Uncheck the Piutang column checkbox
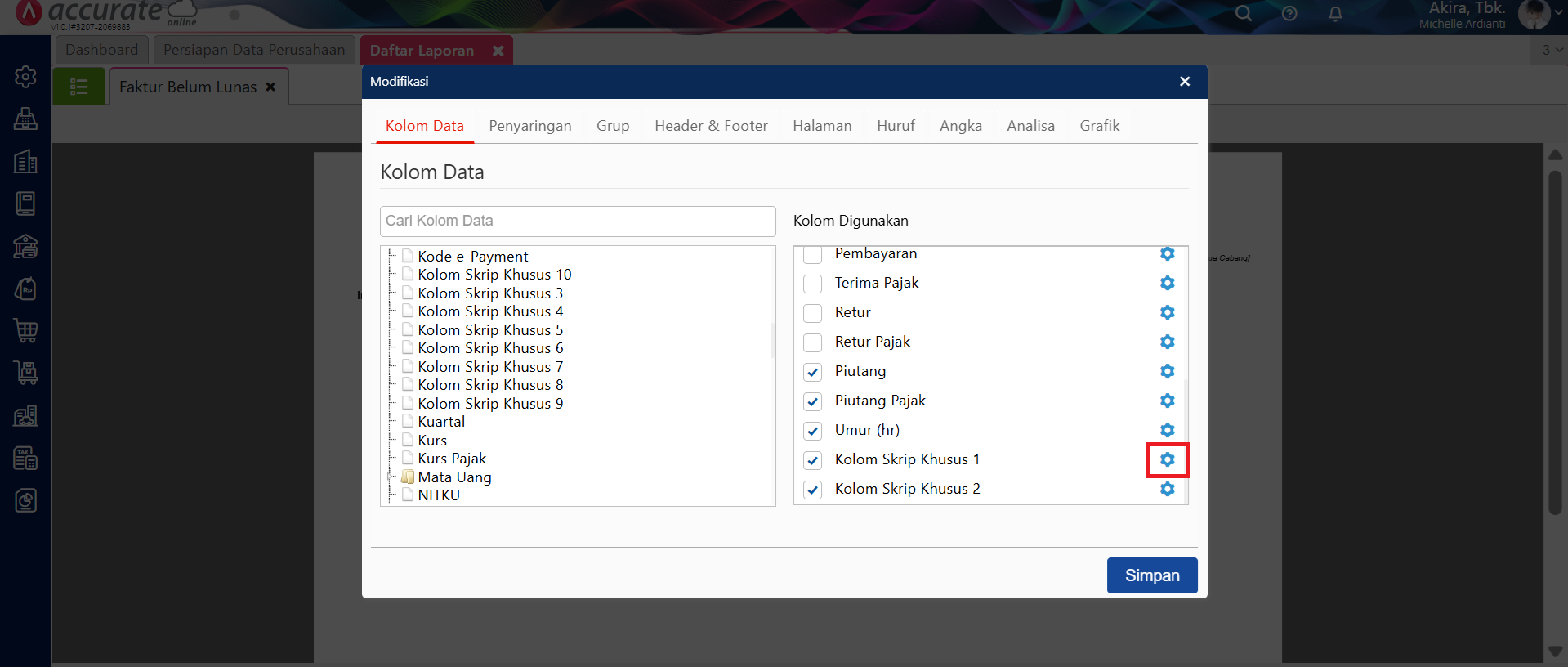Viewport: 1568px width, 667px height. (812, 372)
